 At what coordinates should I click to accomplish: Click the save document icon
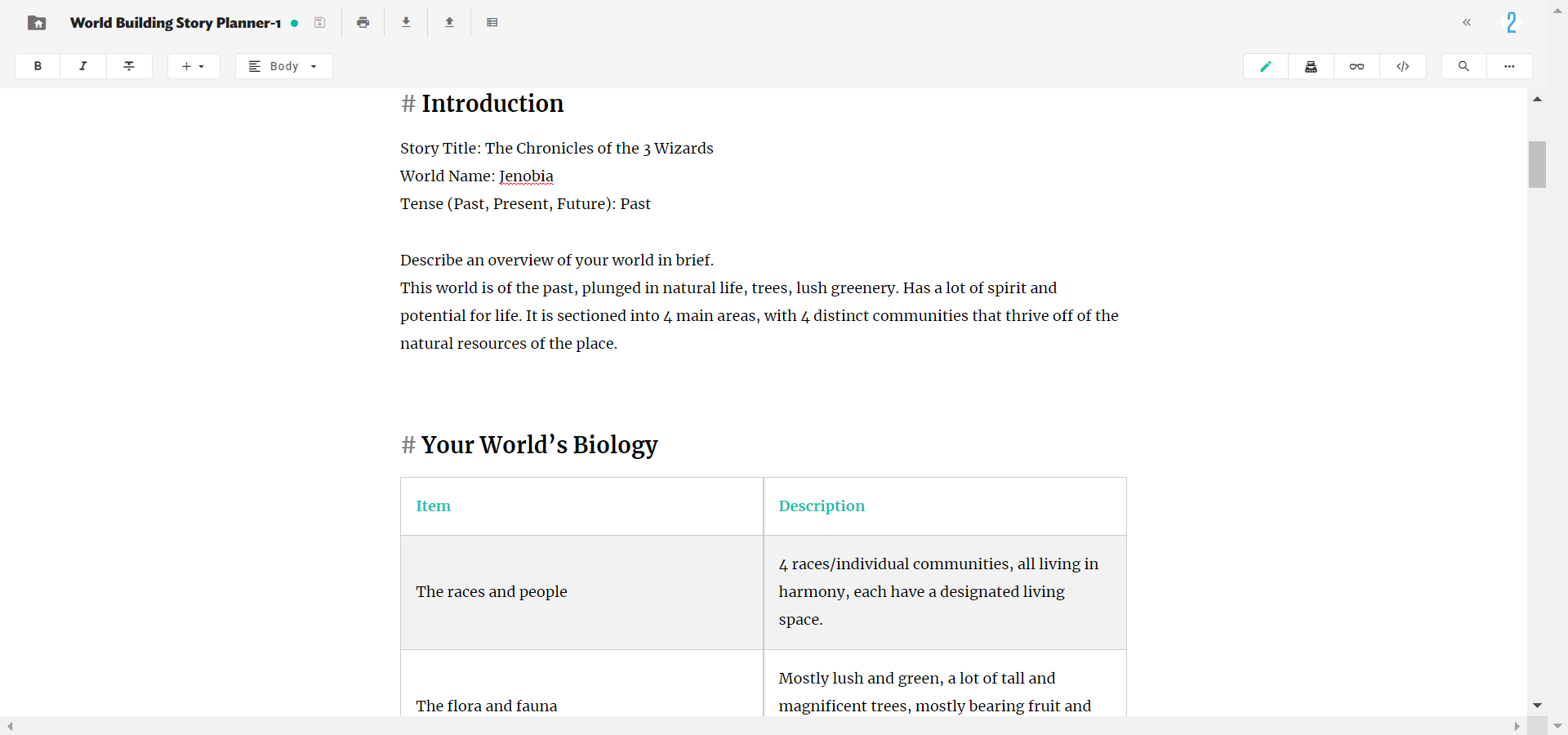(x=320, y=22)
